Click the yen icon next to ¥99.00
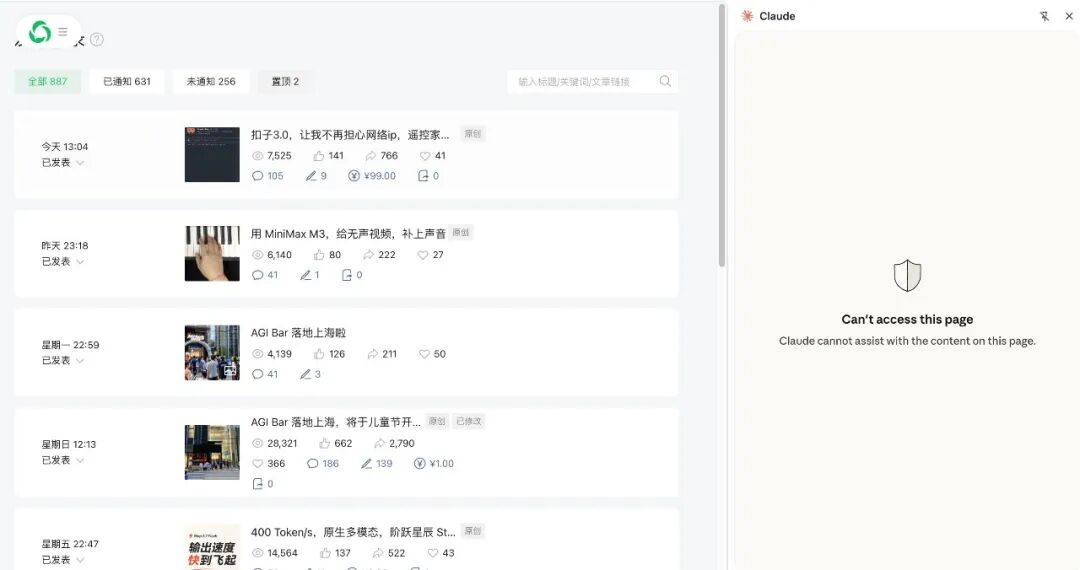The height and width of the screenshot is (570, 1080). 353,176
